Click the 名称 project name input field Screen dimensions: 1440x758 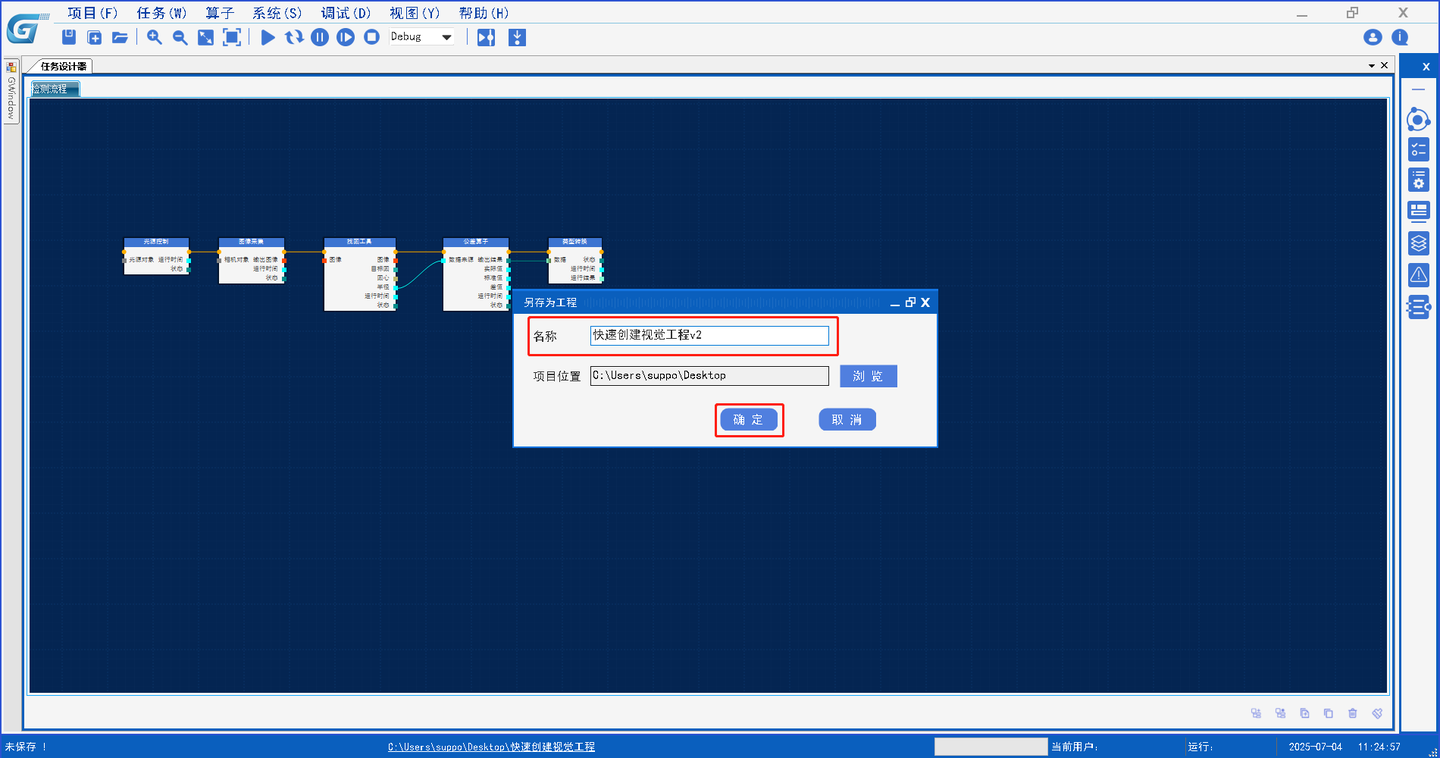[709, 336]
